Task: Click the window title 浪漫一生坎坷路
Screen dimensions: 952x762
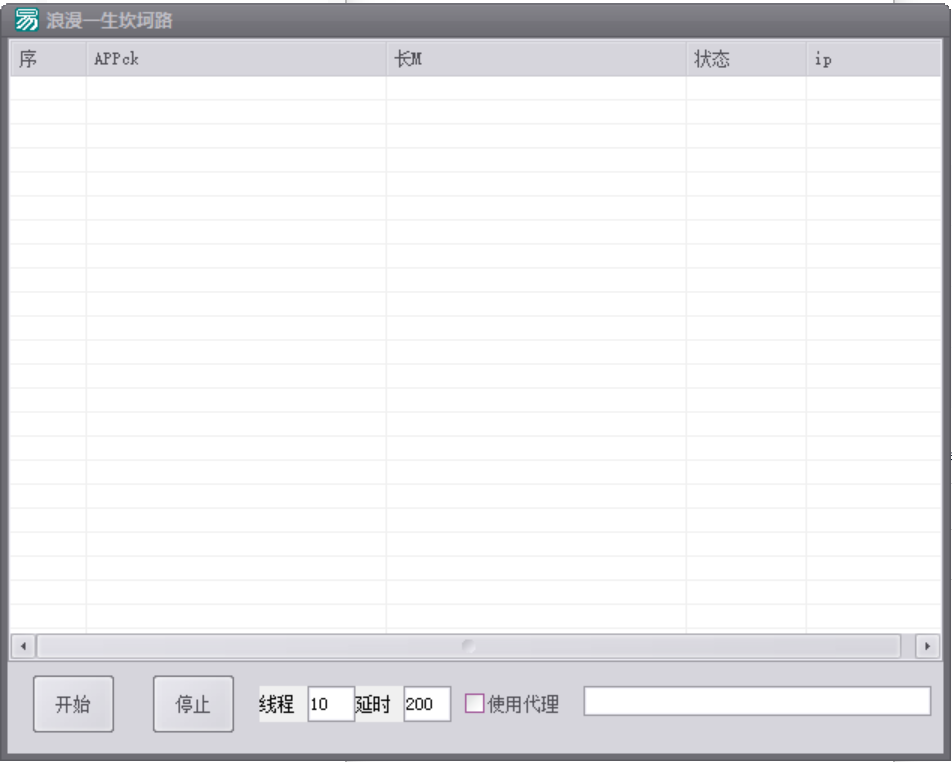Action: coord(110,20)
